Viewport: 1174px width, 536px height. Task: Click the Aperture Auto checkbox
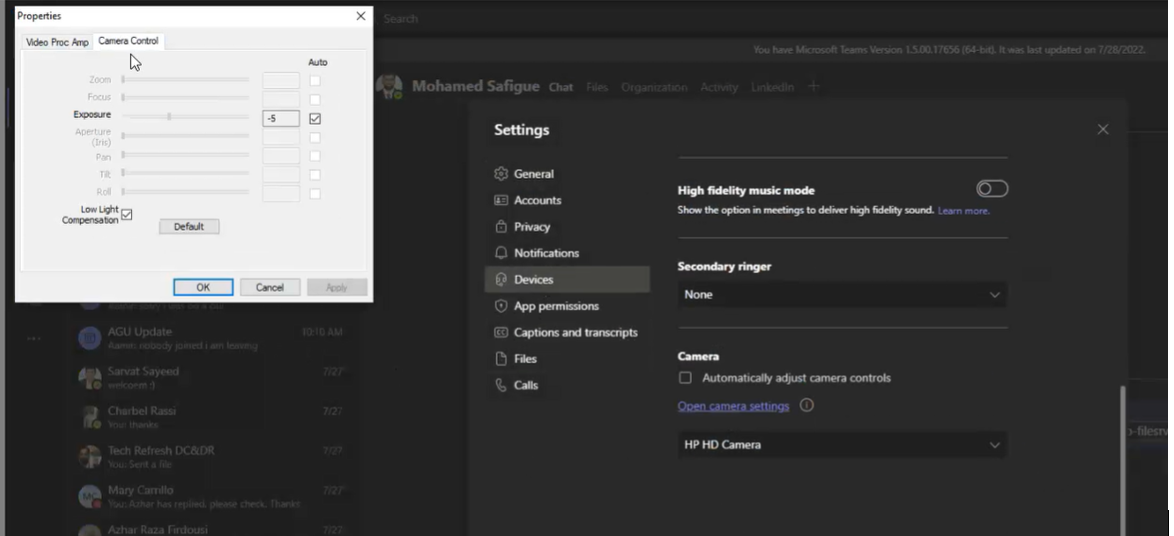(315, 138)
